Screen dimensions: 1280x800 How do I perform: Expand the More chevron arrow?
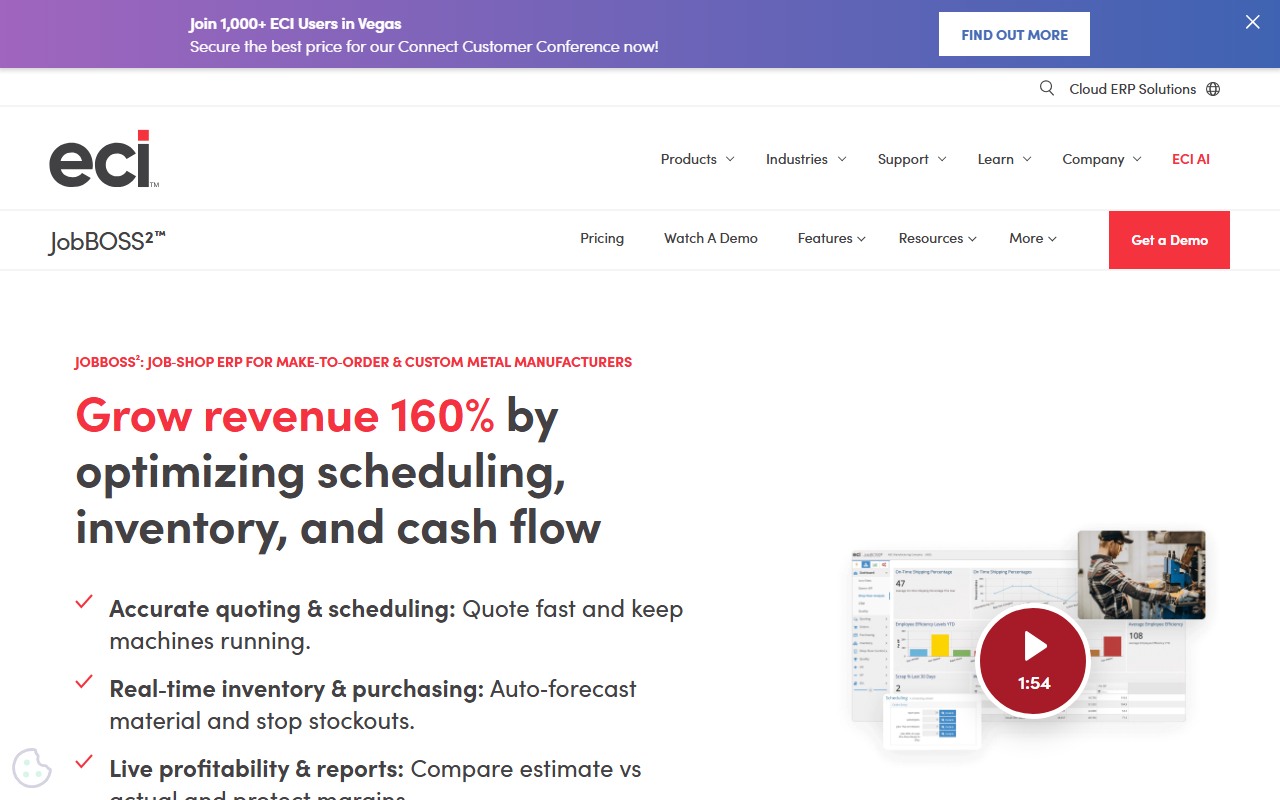[x=1052, y=239]
